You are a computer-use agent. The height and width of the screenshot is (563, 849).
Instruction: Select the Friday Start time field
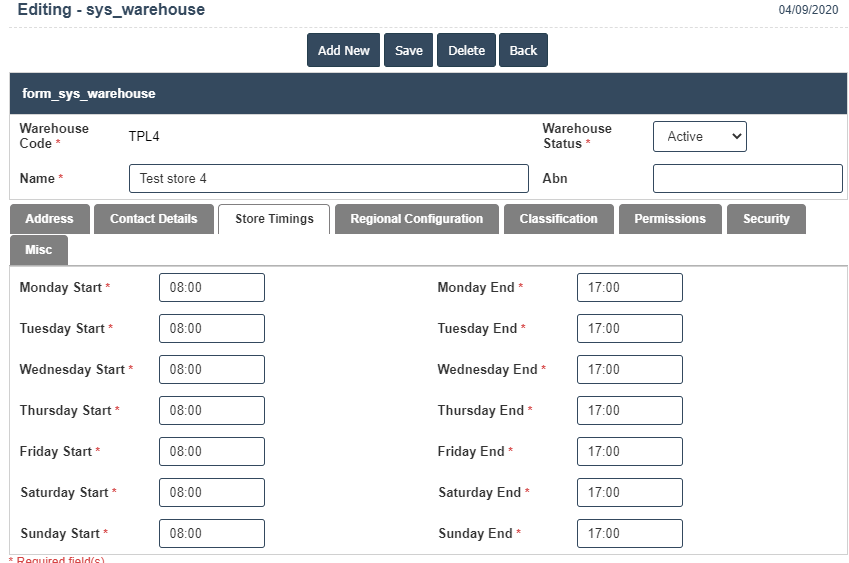click(212, 452)
